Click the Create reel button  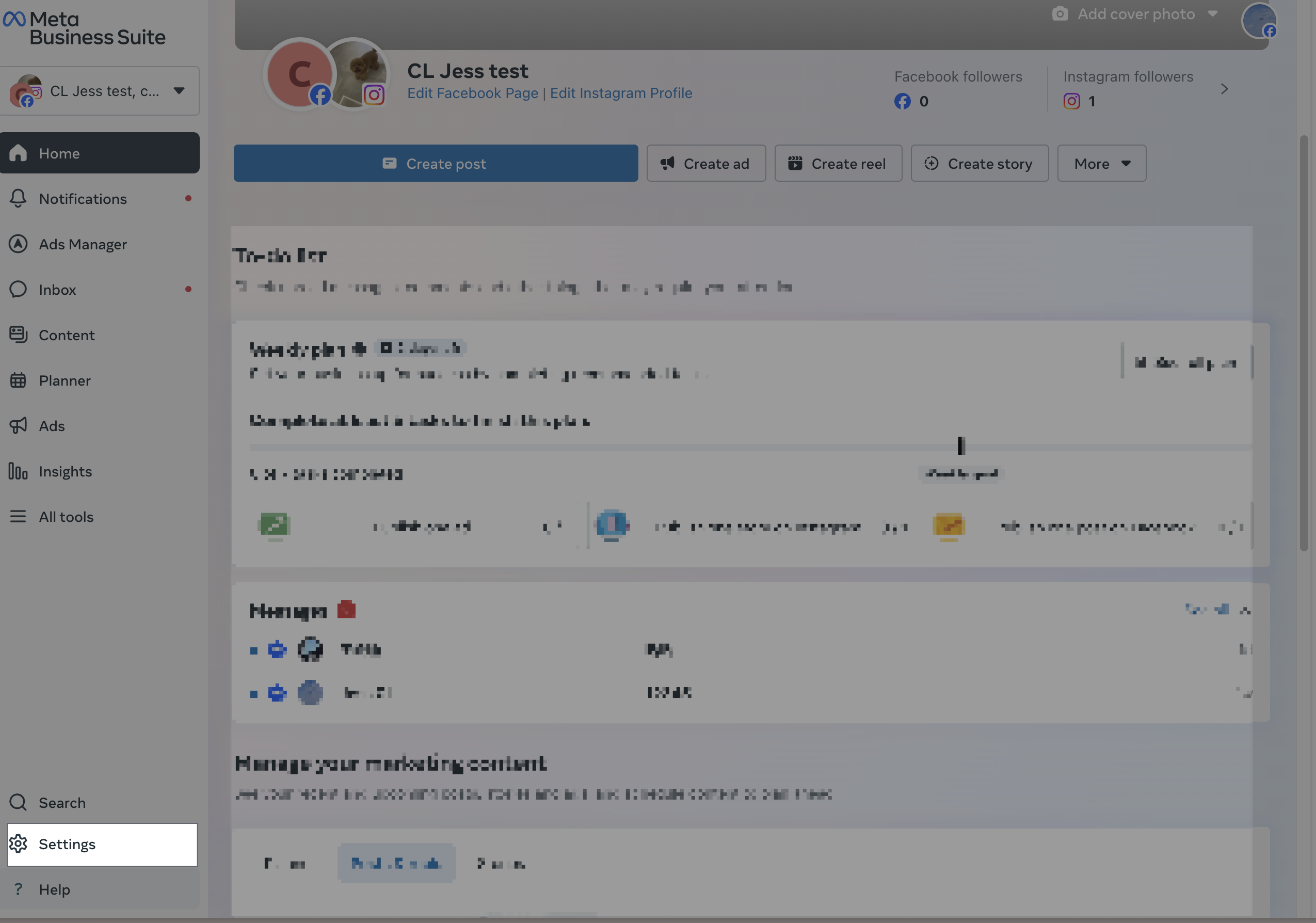point(839,164)
